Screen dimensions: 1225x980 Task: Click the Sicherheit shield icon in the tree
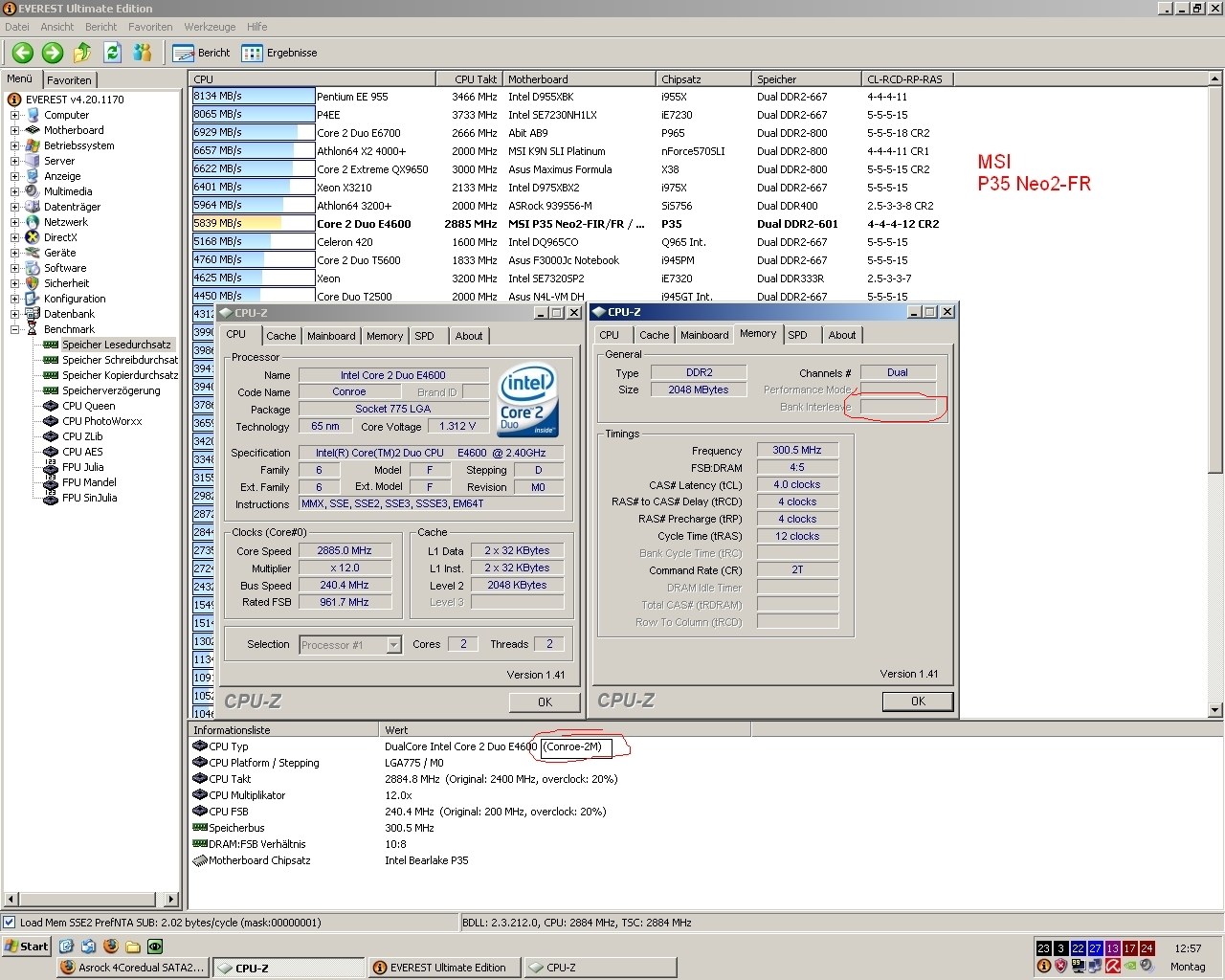coord(33,283)
